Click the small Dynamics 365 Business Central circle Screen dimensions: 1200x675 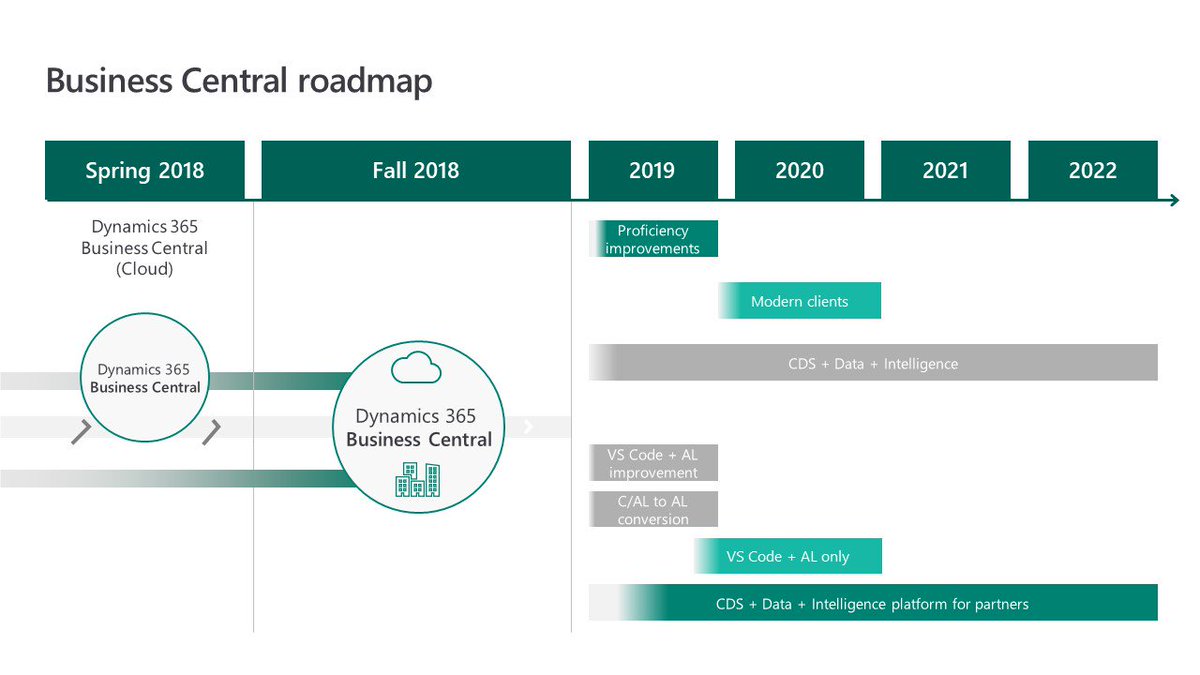(145, 378)
